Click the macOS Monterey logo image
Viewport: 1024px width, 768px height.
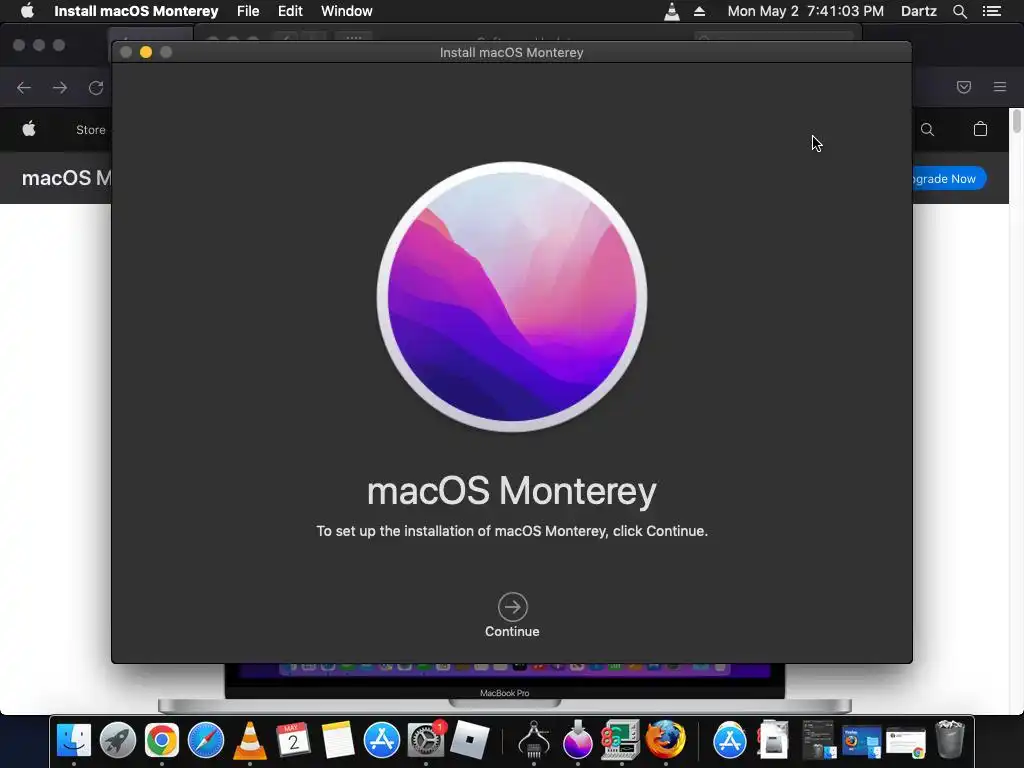(x=512, y=297)
